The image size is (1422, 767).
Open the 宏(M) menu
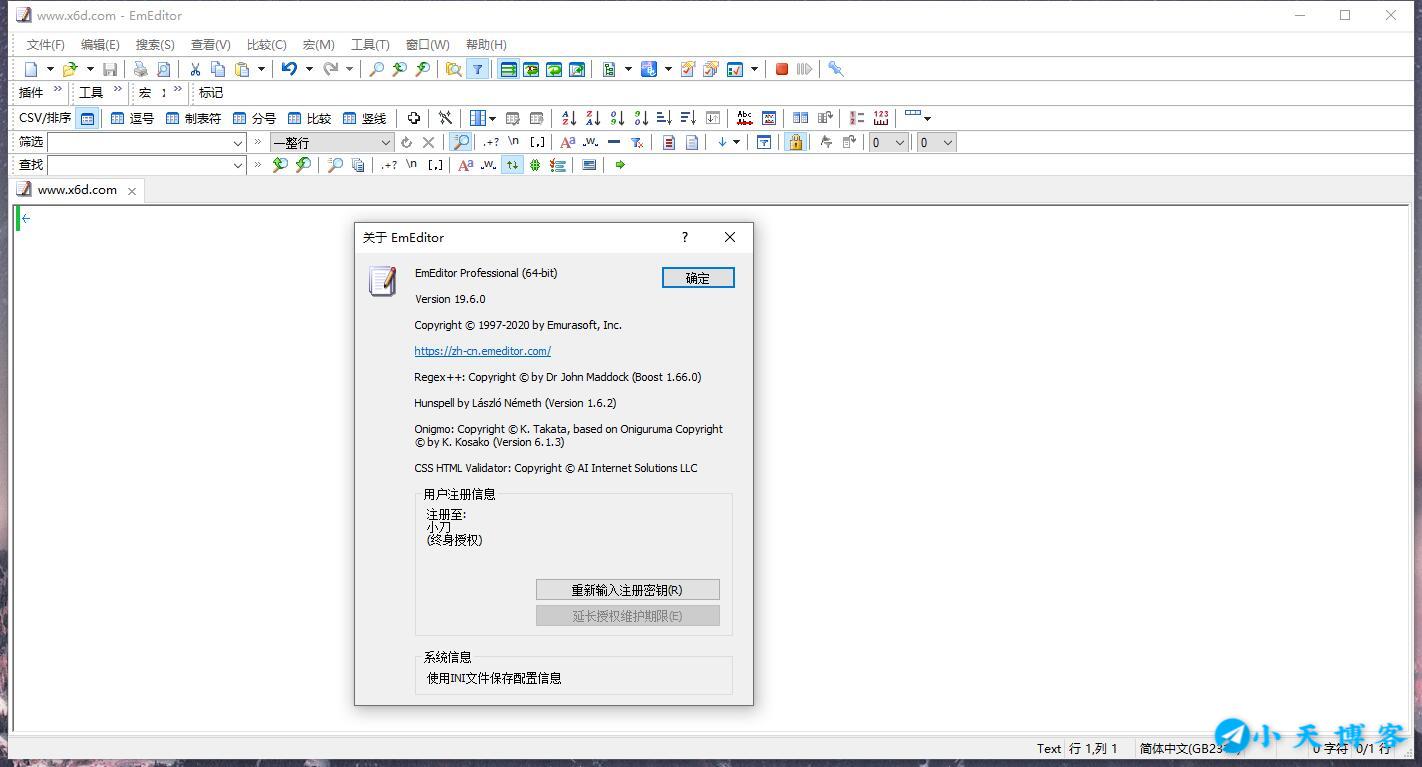[x=319, y=45]
